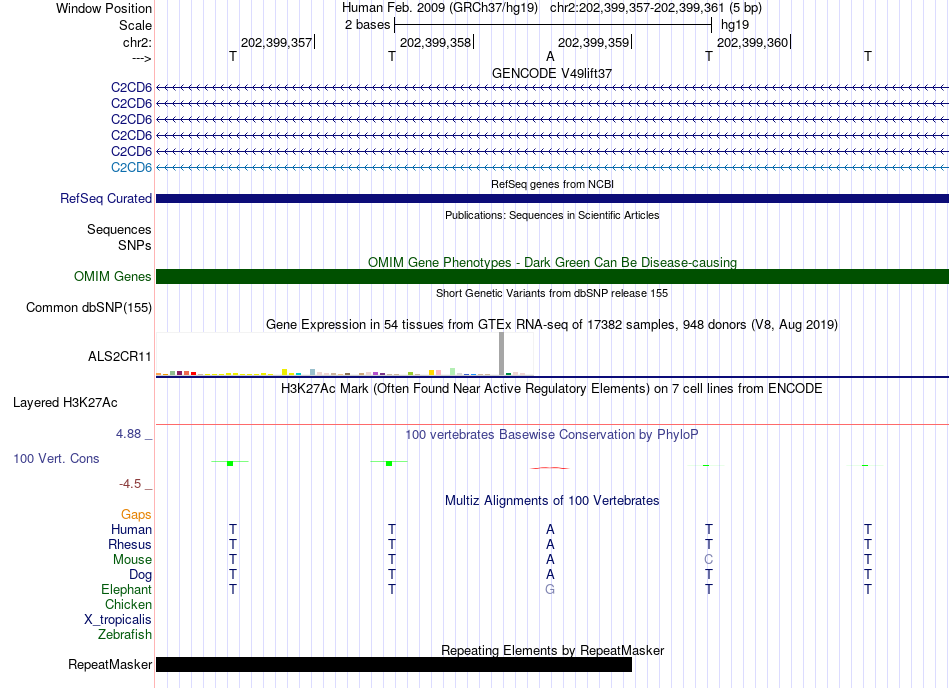The height and width of the screenshot is (688, 950).
Task: Click the 202,399,359 position label
Action: coord(593,42)
